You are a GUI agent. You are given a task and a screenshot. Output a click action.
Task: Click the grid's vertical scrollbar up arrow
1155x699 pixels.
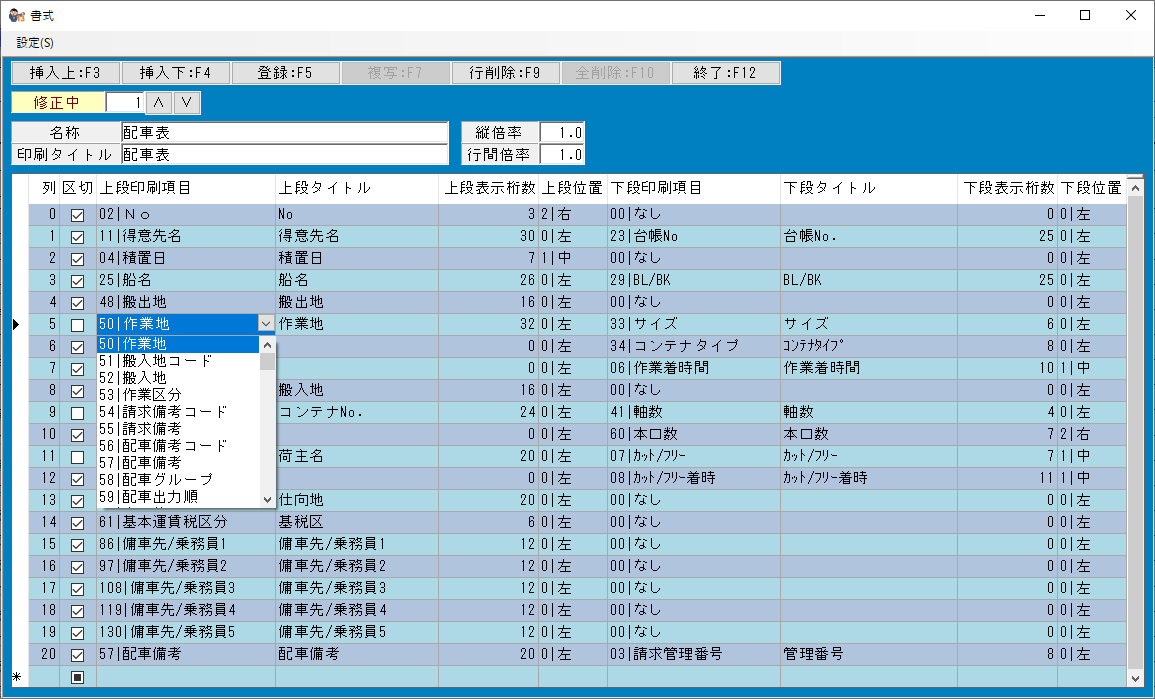pyautogui.click(x=1134, y=187)
